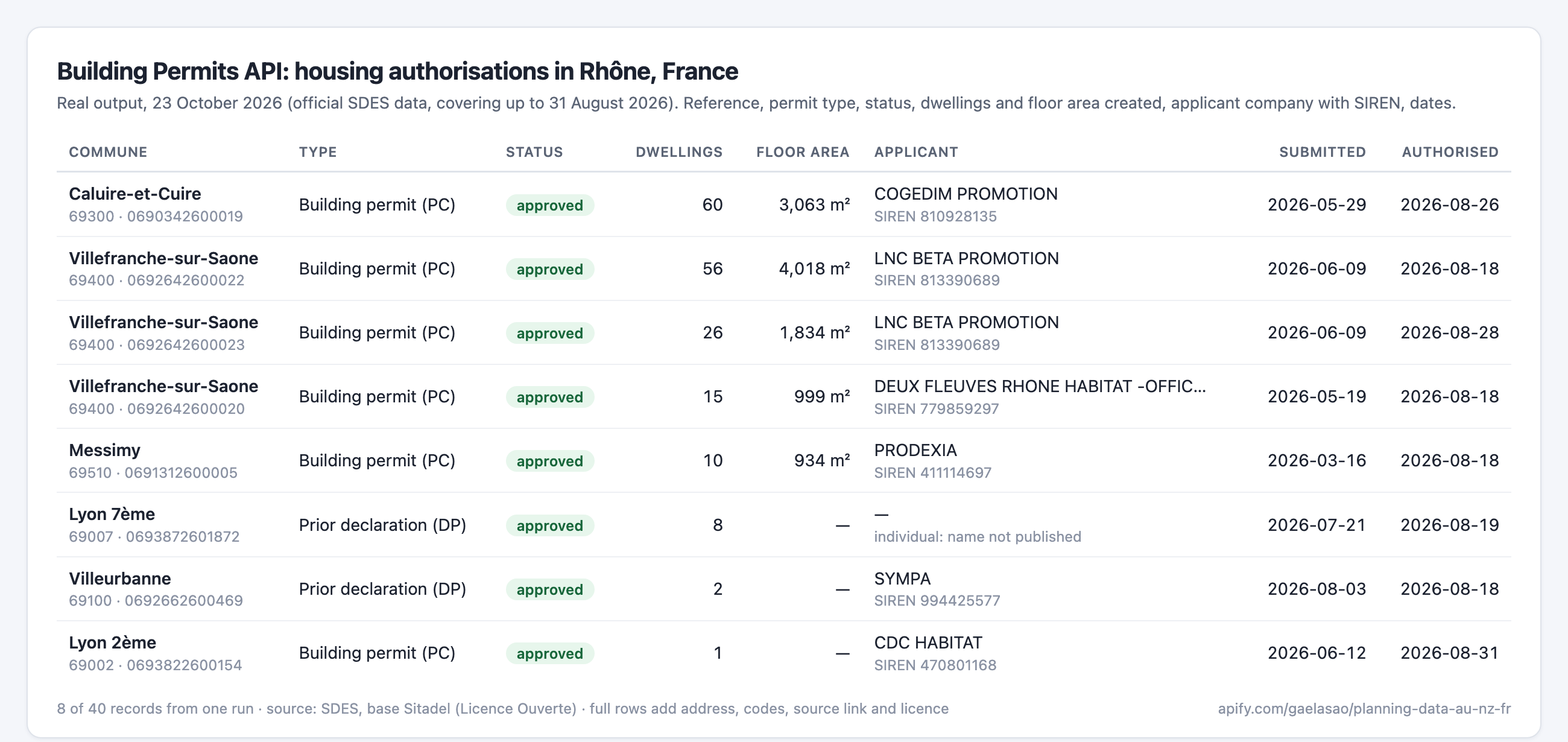
Task: Click submitted date 2026-06-12
Action: click(x=1317, y=653)
